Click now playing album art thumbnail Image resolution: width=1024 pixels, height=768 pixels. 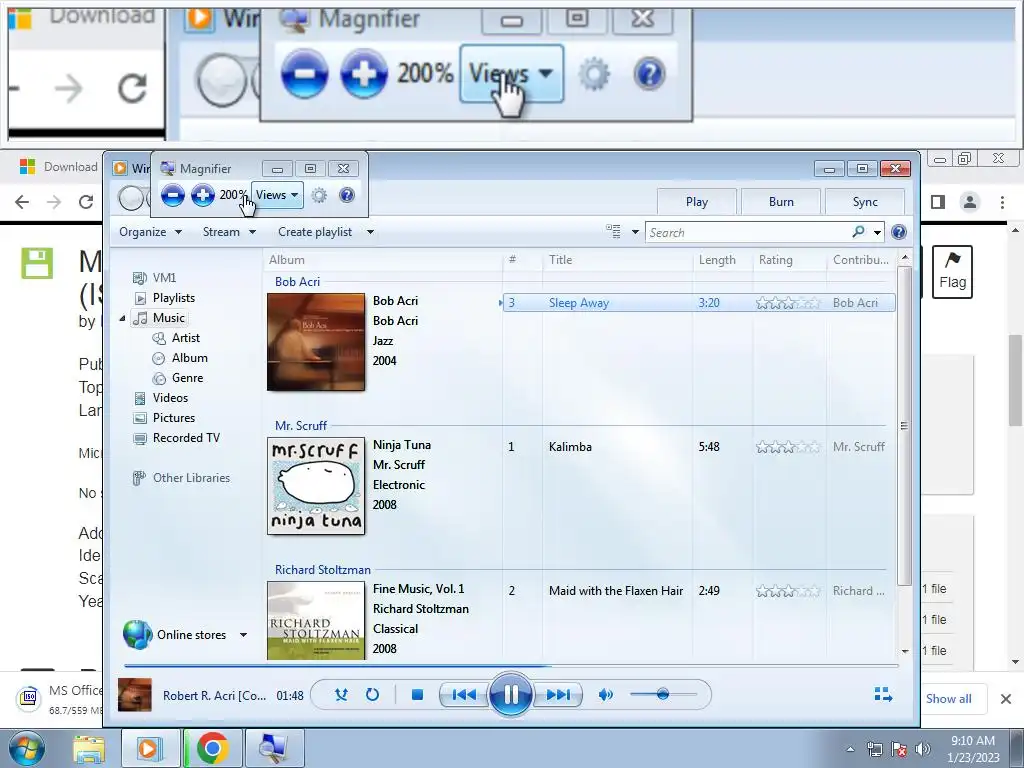coord(135,695)
